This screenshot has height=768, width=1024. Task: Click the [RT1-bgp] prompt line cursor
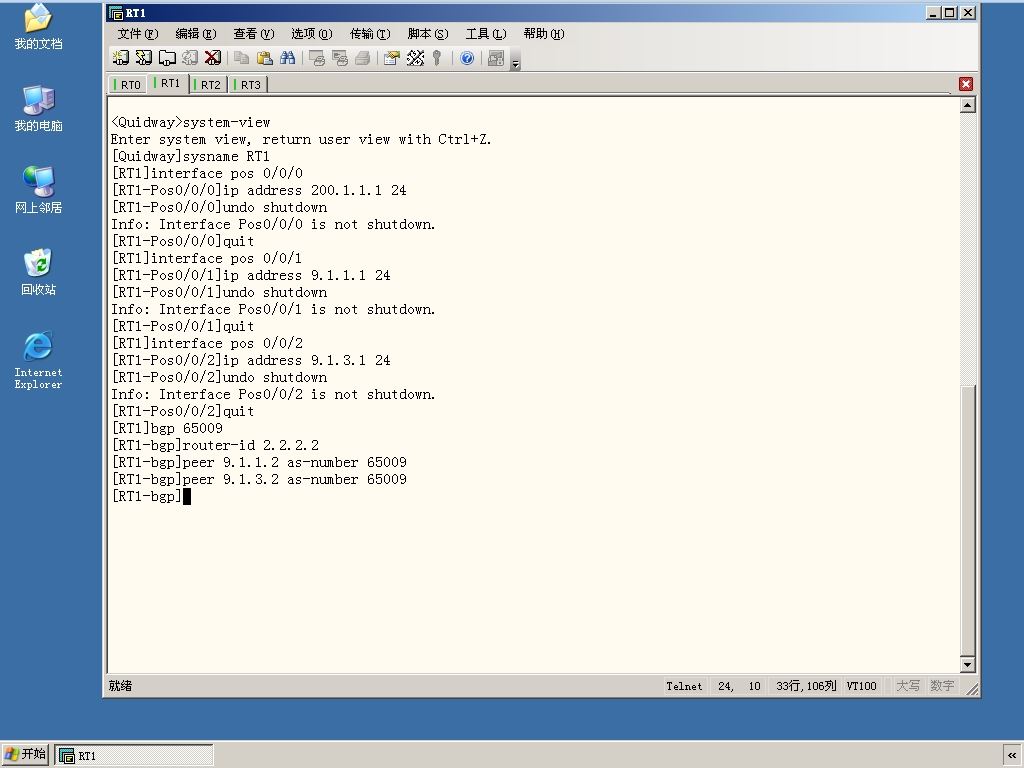(187, 496)
